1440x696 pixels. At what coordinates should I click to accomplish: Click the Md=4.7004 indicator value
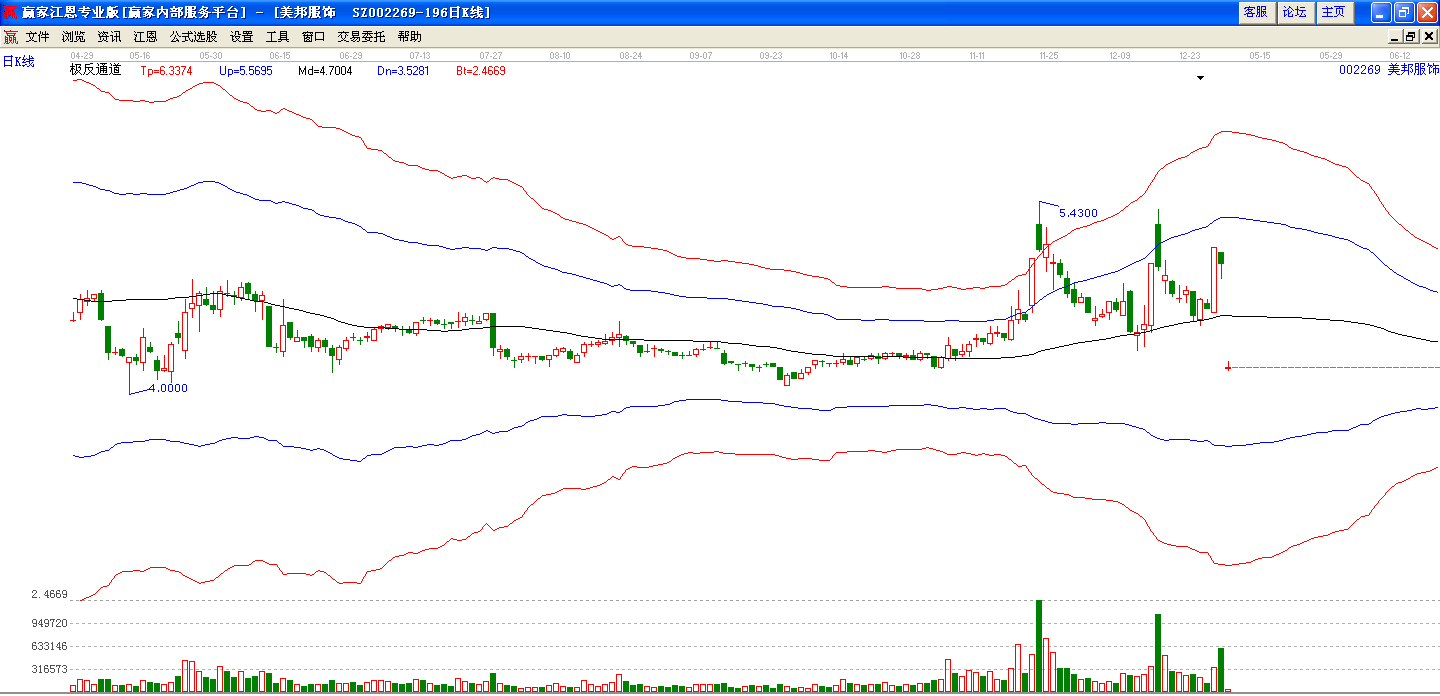325,71
